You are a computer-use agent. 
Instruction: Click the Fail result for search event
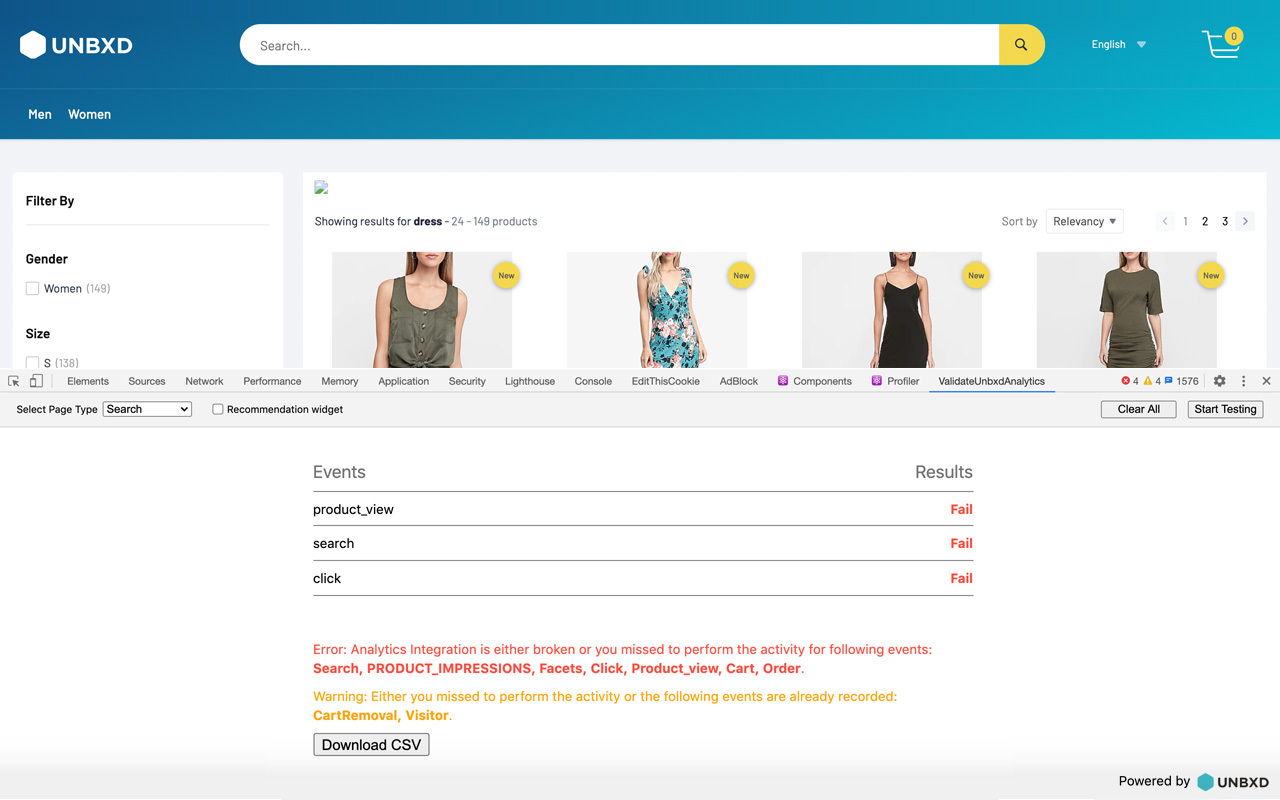[x=961, y=543]
